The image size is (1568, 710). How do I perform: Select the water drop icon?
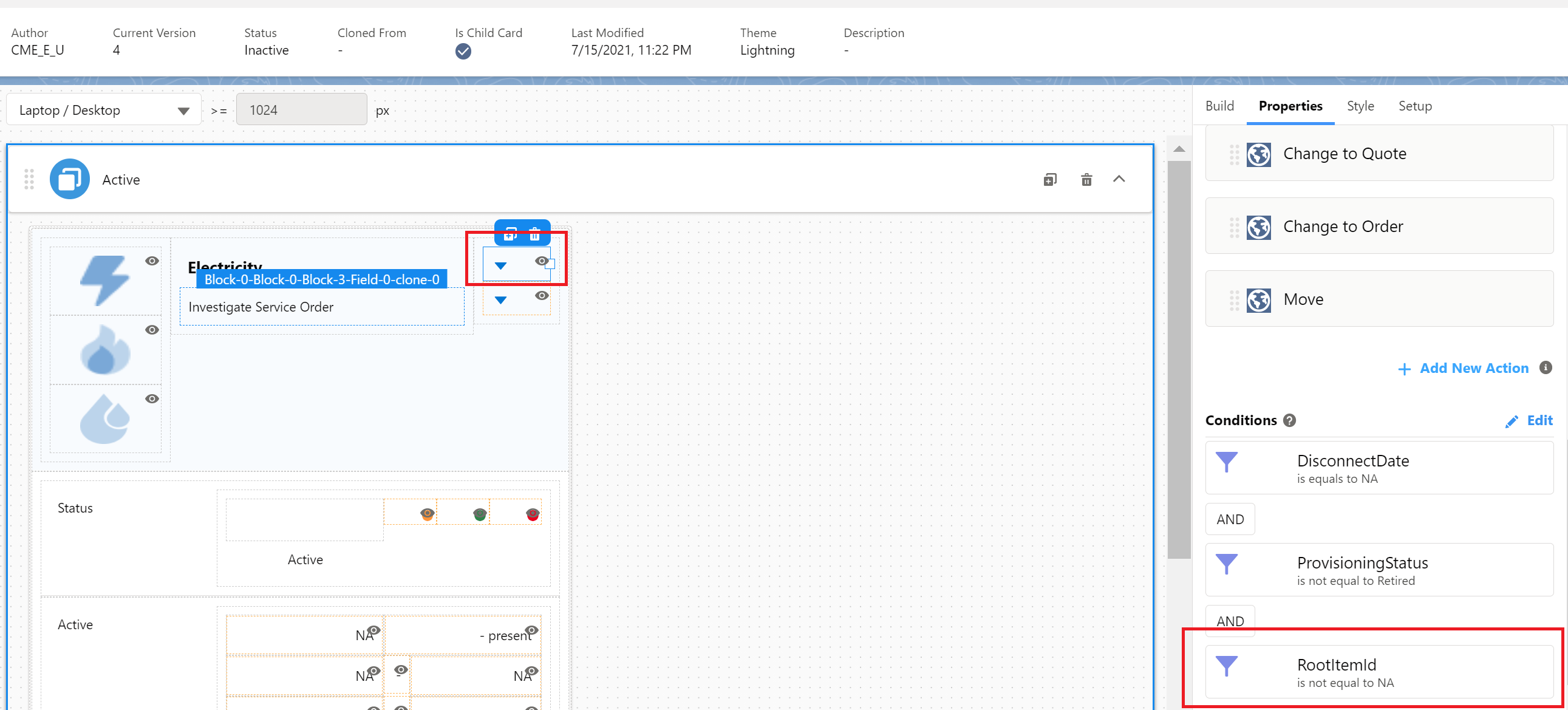click(x=104, y=419)
